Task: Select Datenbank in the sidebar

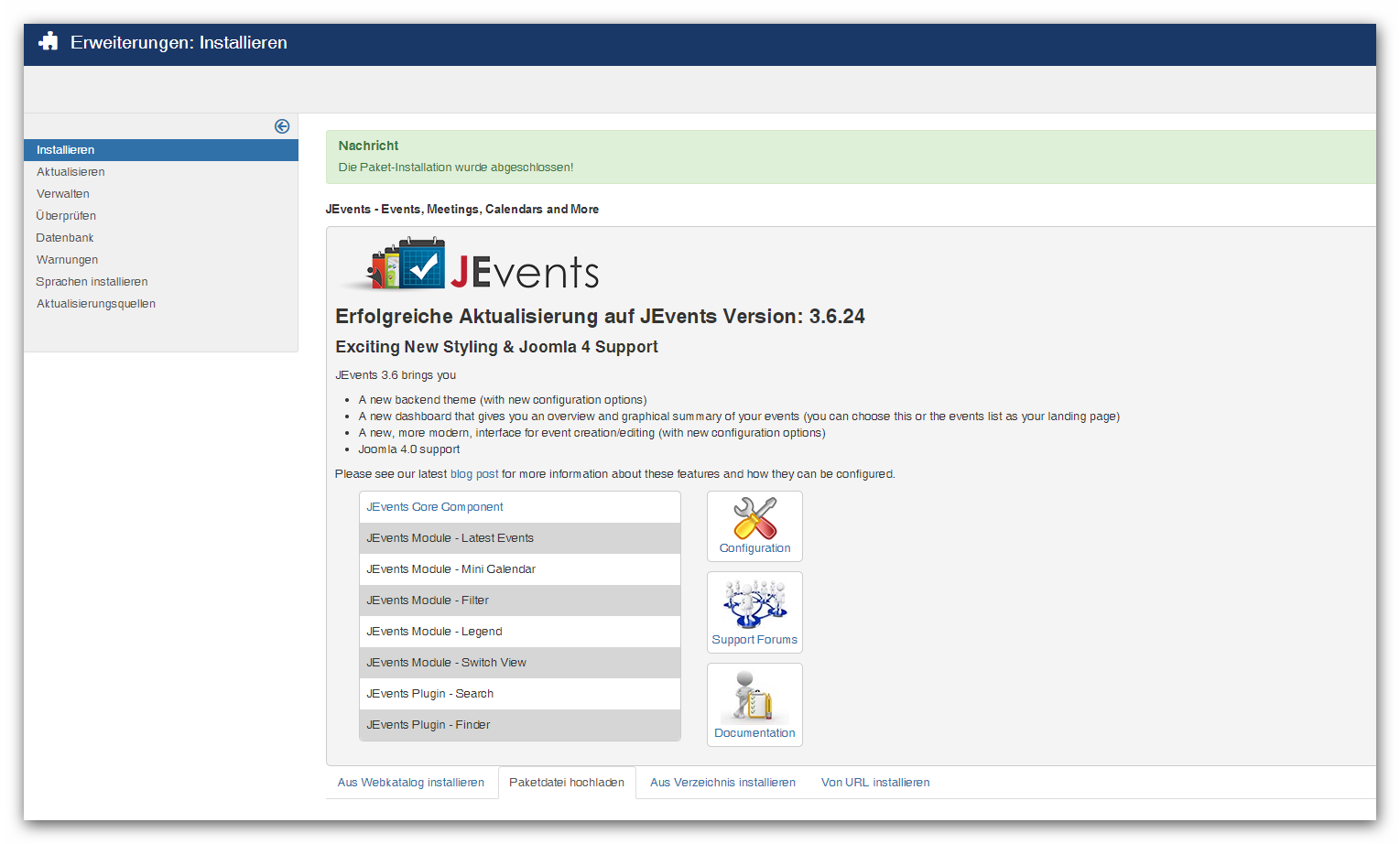Action: click(65, 238)
